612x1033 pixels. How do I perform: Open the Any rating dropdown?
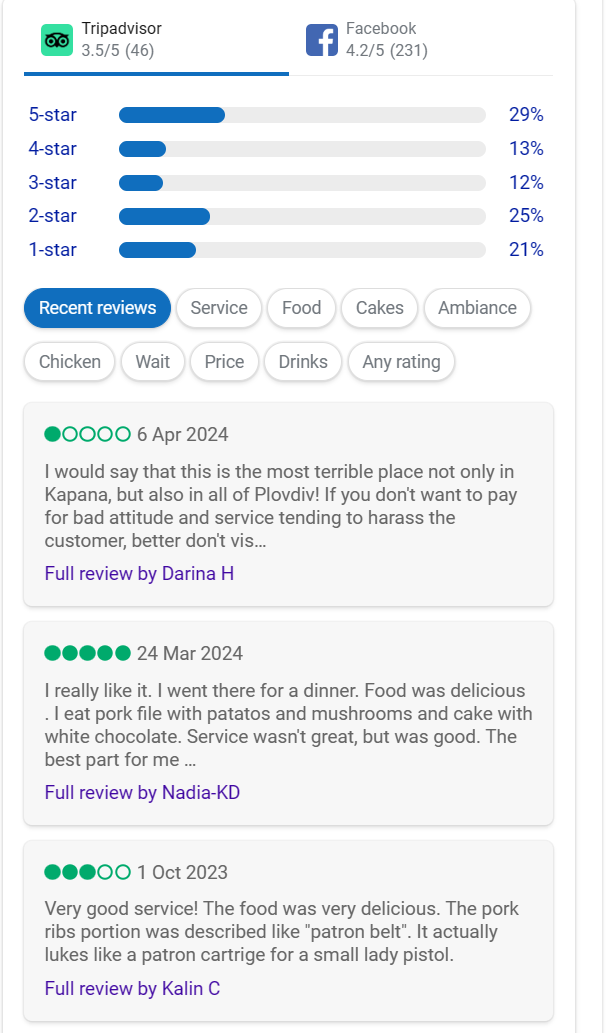point(401,362)
